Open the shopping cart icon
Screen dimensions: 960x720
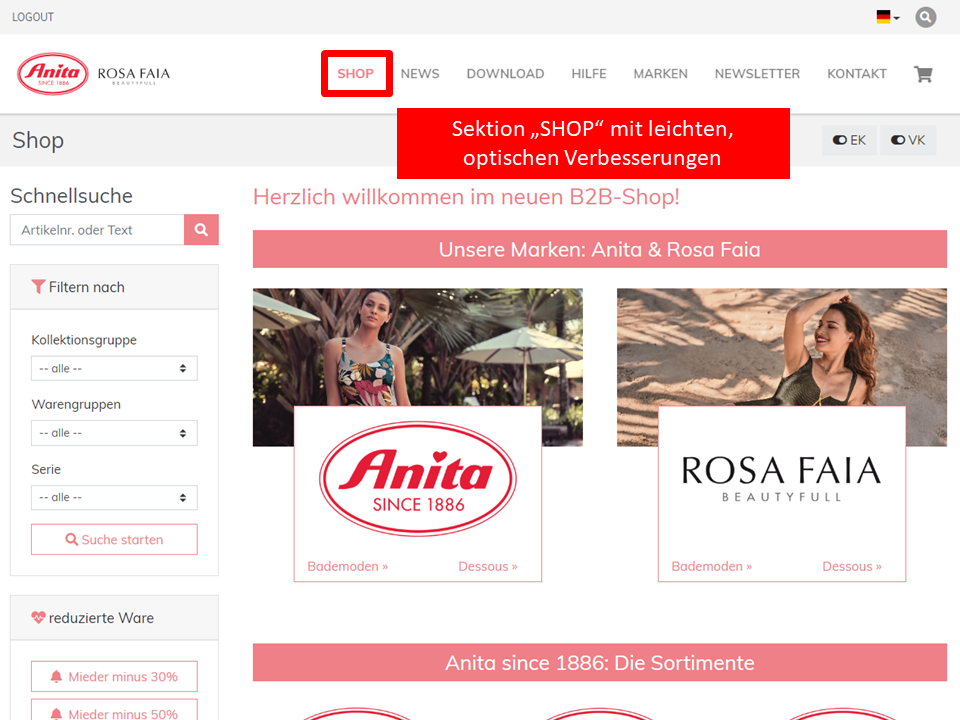coord(923,74)
